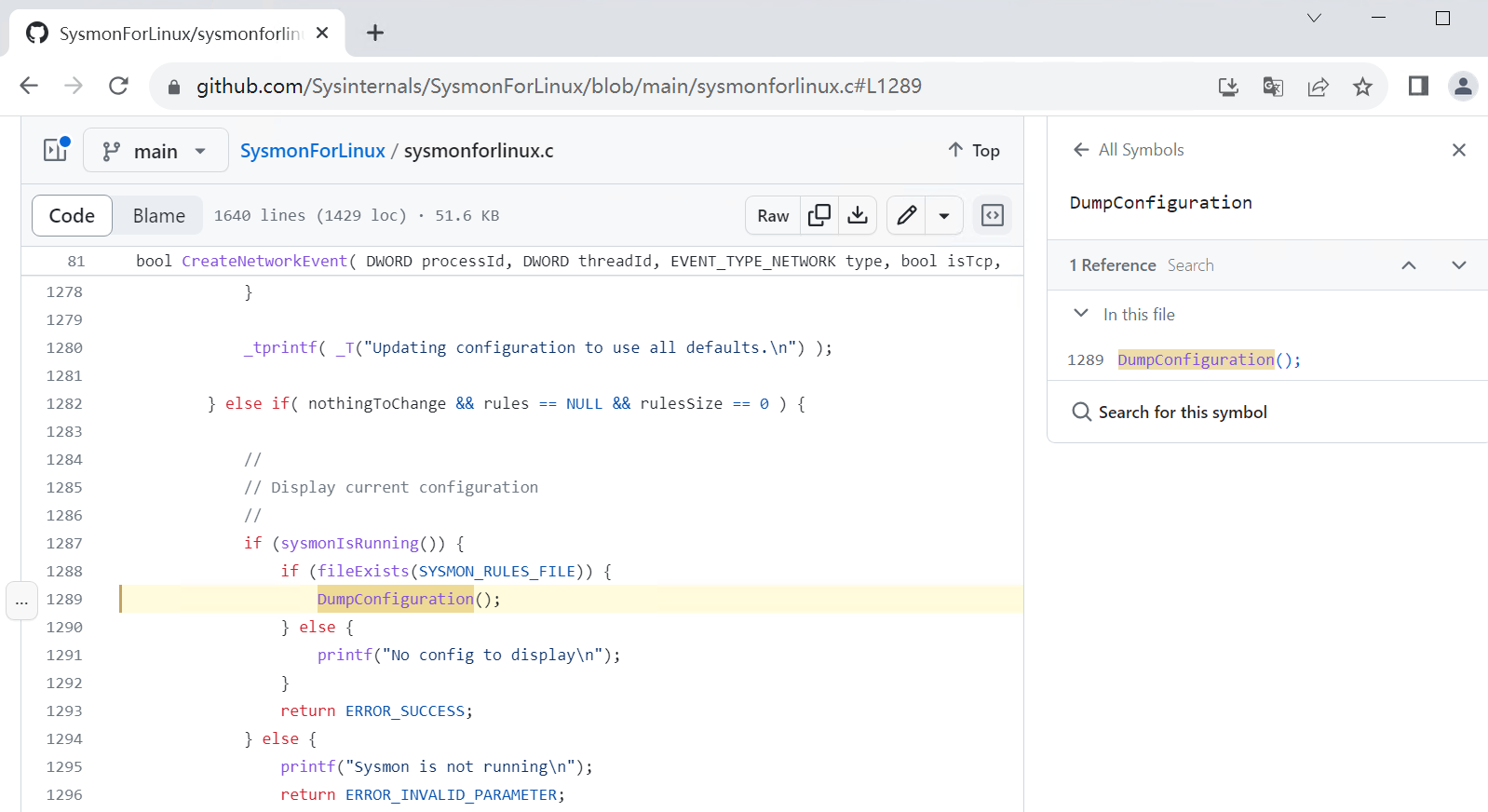Screen dimensions: 1488x812
Task: Click Search link beside 1 Reference
Action: (1190, 265)
